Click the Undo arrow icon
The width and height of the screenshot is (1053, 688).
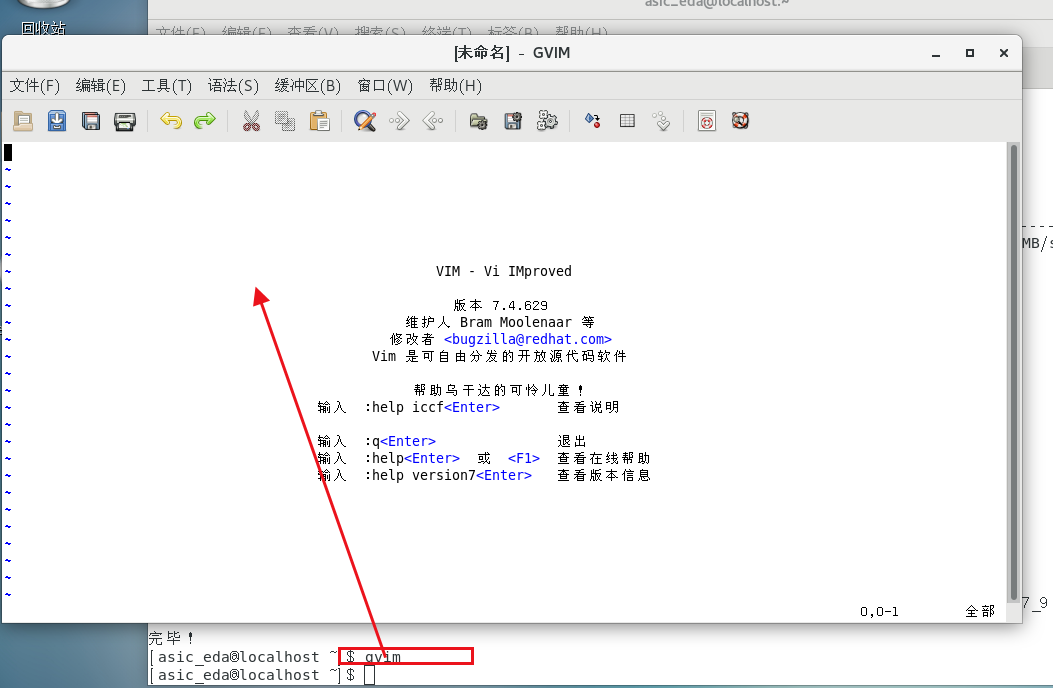tap(171, 121)
